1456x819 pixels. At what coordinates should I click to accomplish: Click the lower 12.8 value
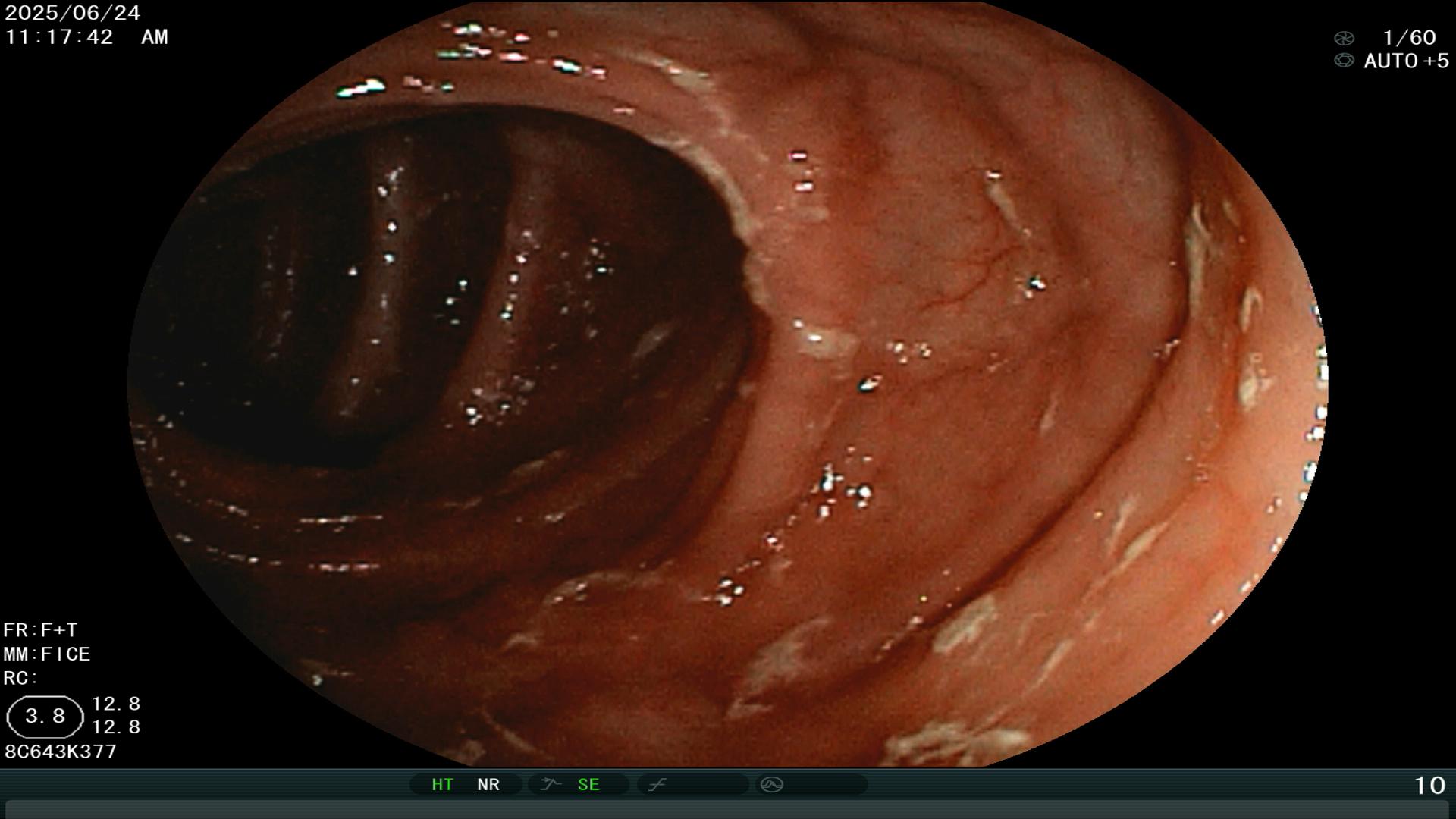coord(116,727)
